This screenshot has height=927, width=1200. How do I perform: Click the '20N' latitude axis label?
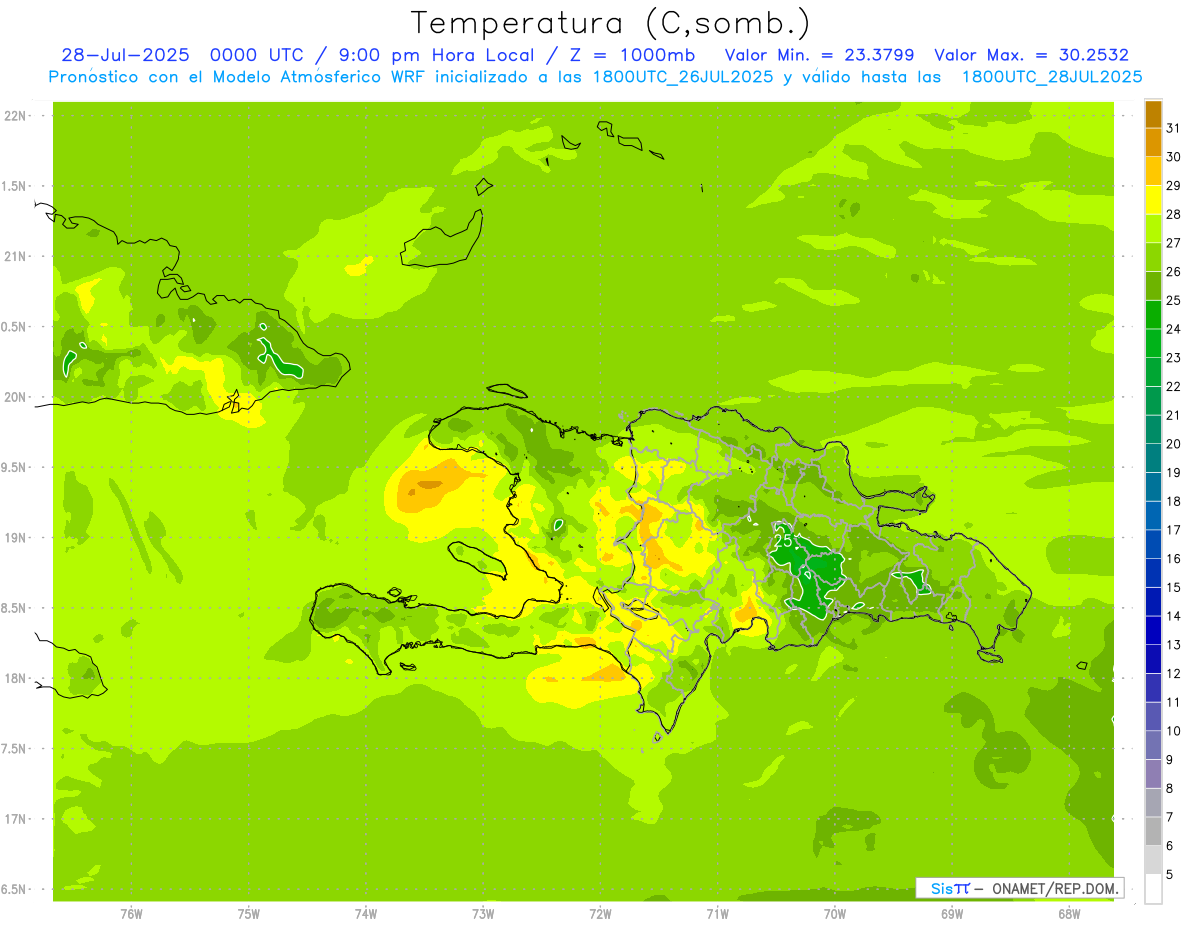coord(15,397)
